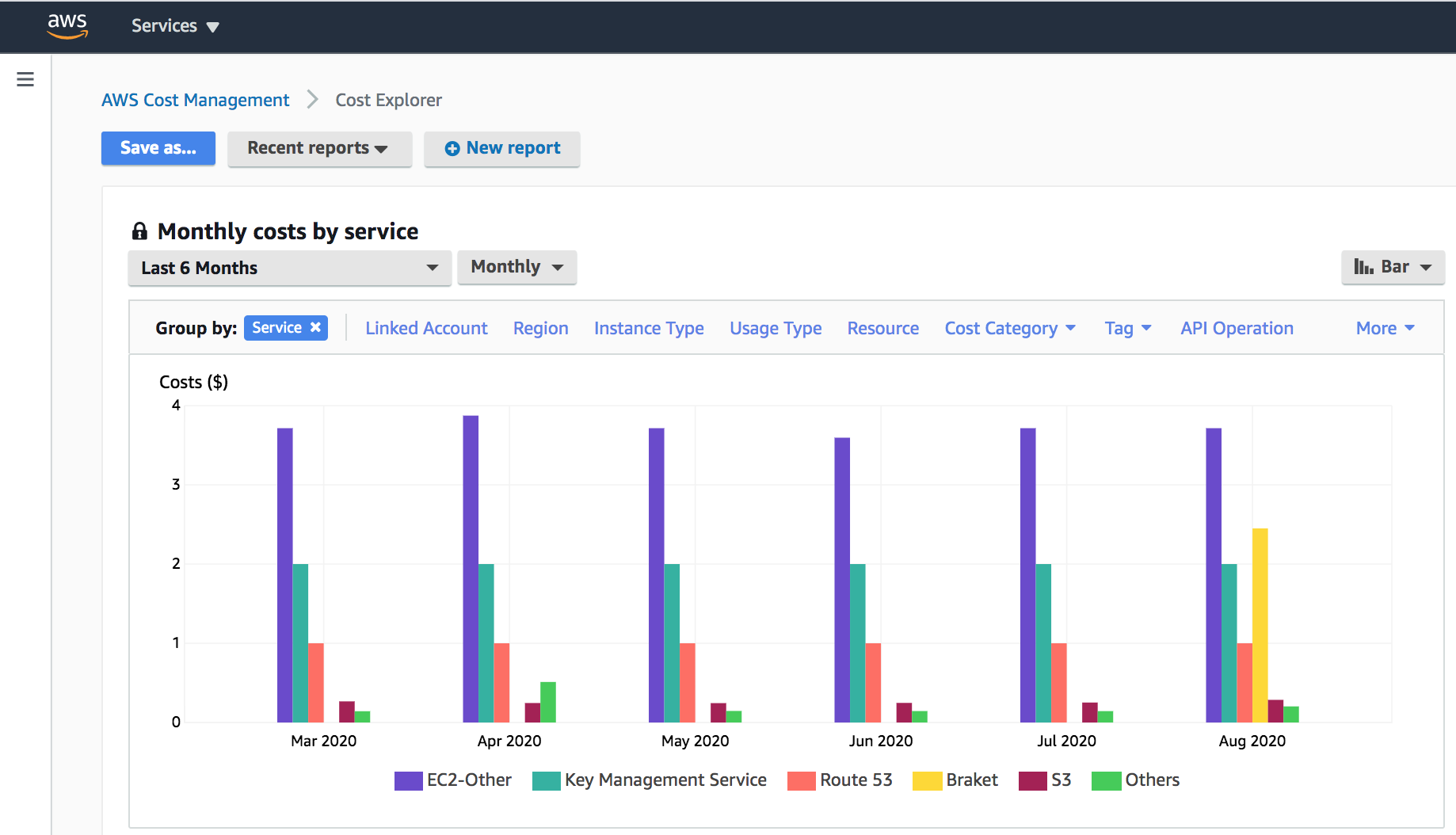Toggle Braket legend swatch
The width and height of the screenshot is (1456, 835).
coord(927,780)
